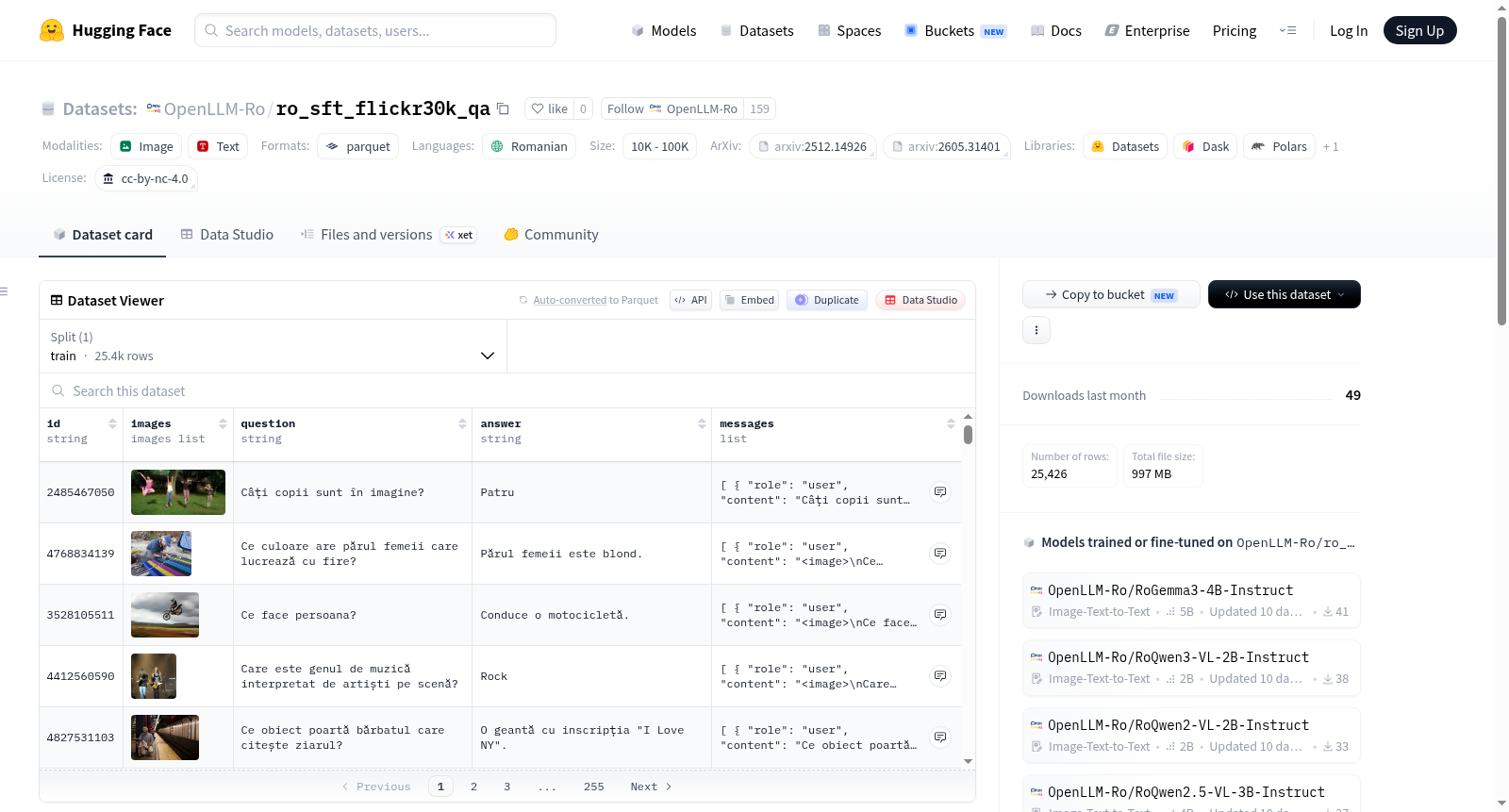Open the Datasets library tag
1509x812 pixels.
click(x=1125, y=146)
